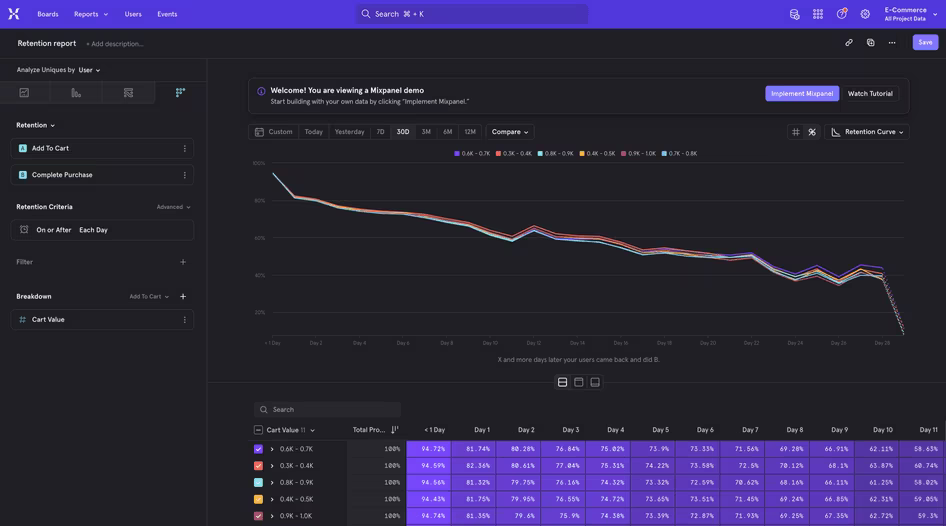946x526 pixels.
Task: Select the Funnels report type icon
Action: [x=76, y=93]
